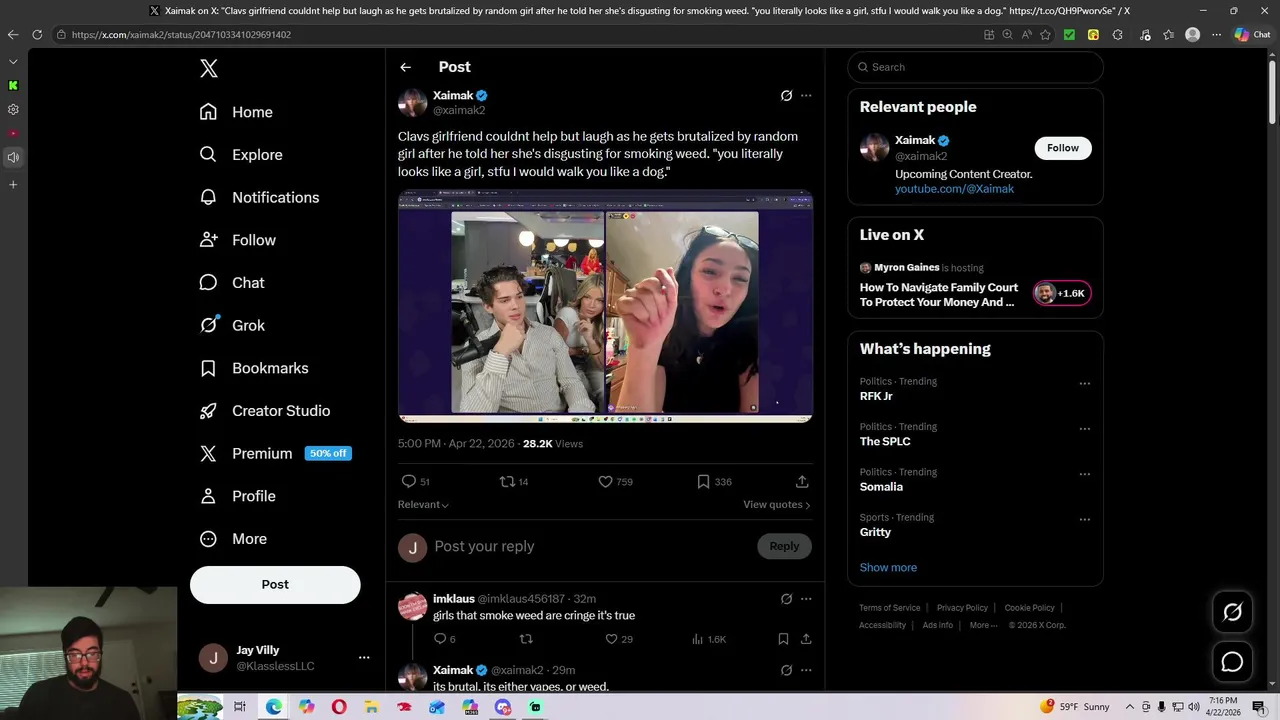
Task: Share the main post
Action: click(802, 482)
